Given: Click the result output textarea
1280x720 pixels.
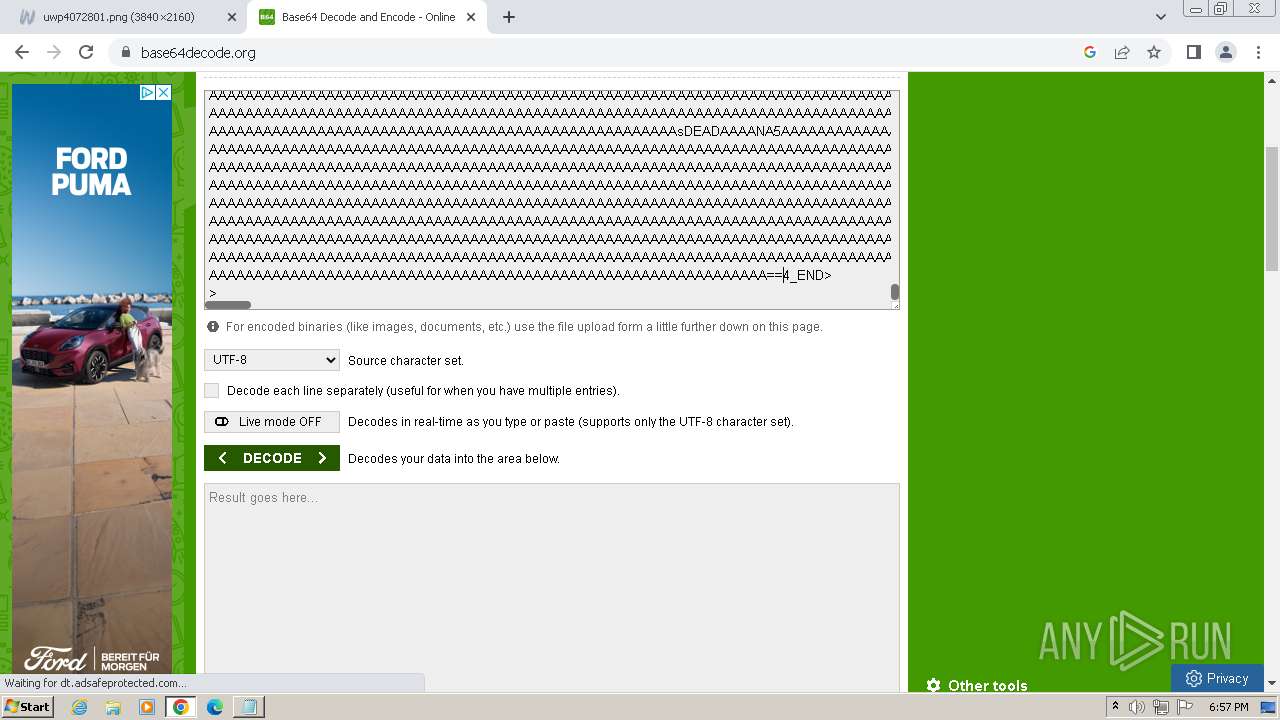Looking at the screenshot, I should pos(552,588).
